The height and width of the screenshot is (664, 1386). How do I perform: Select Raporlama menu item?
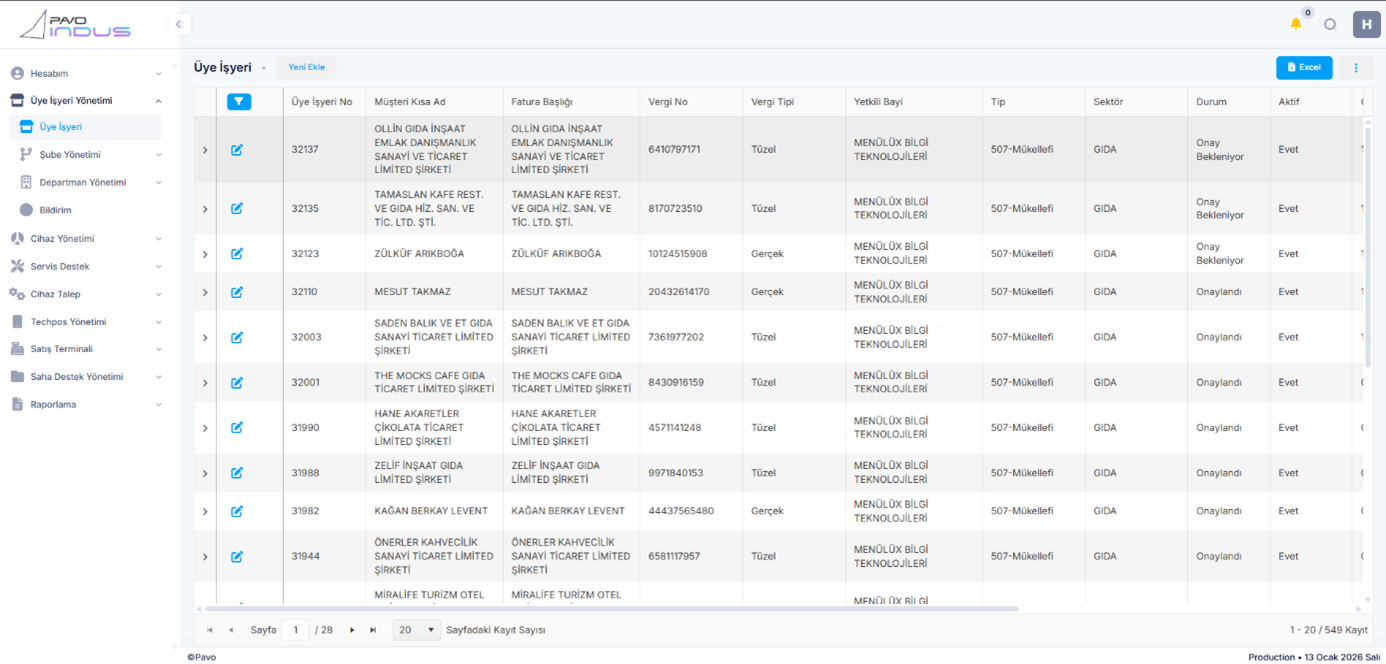click(x=53, y=405)
